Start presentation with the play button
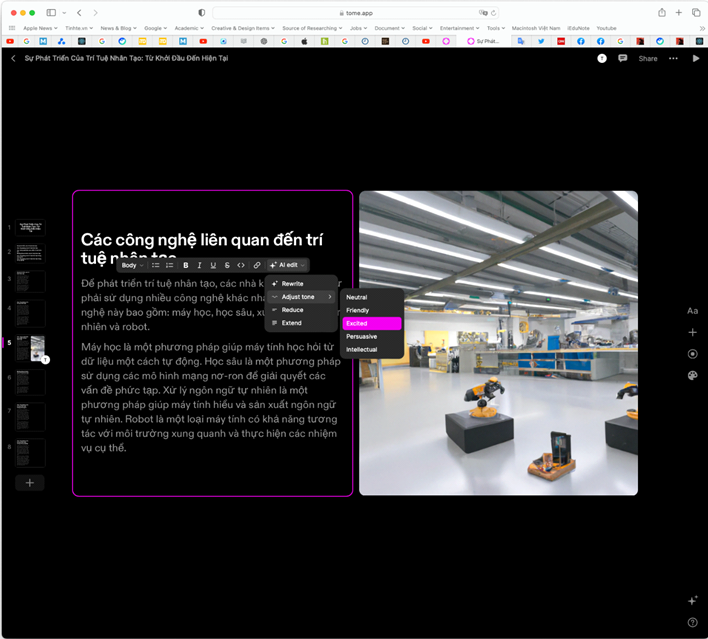 (696, 58)
